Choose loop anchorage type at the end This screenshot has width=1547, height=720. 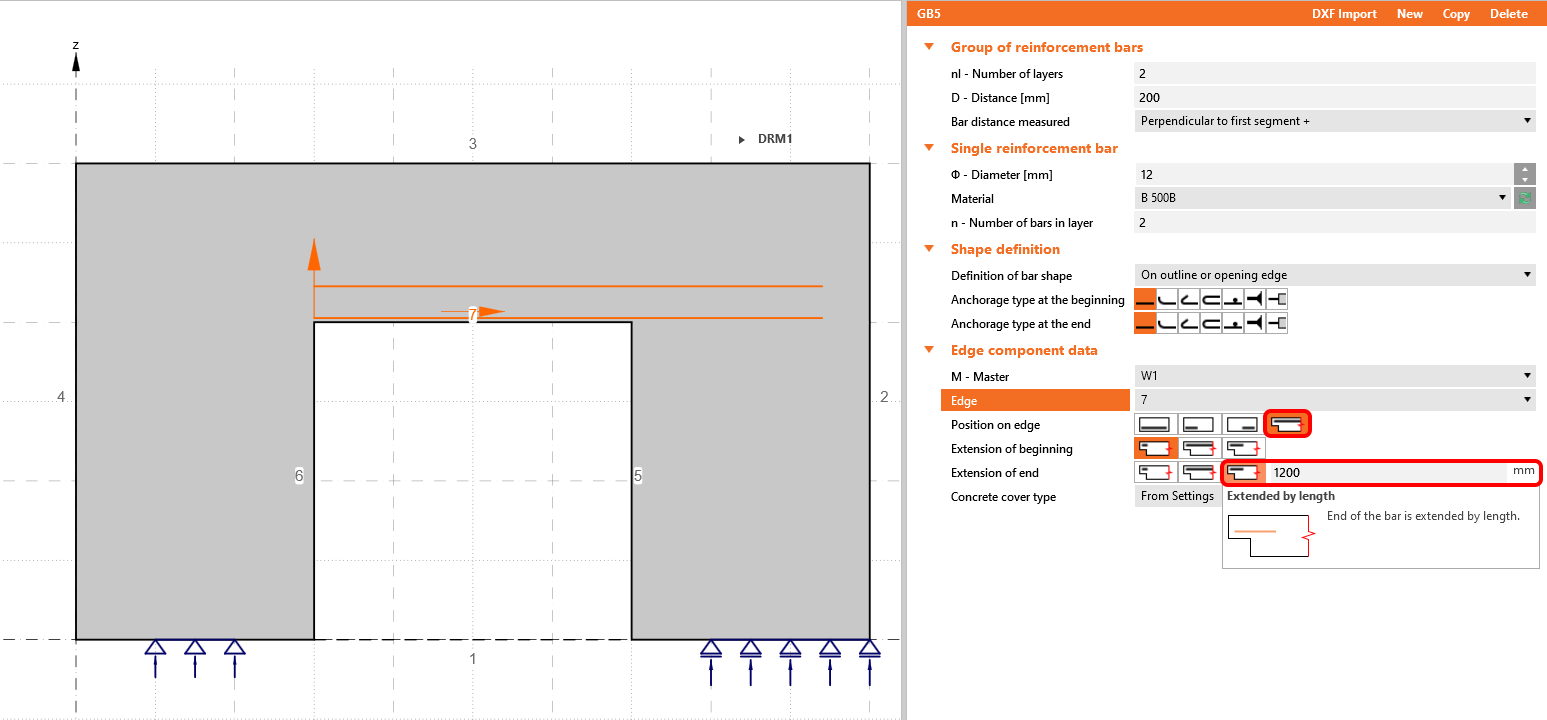click(1211, 323)
